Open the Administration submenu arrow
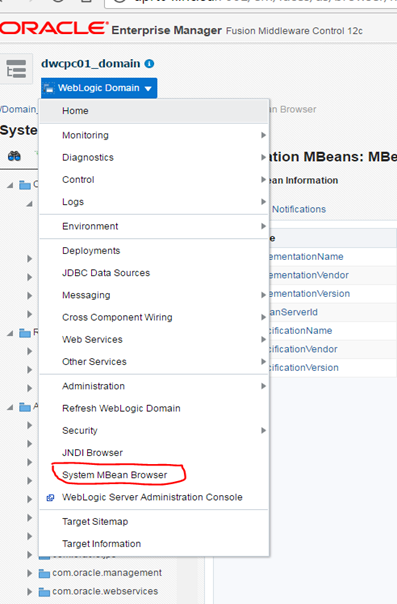This screenshot has height=604, width=397. click(263, 386)
